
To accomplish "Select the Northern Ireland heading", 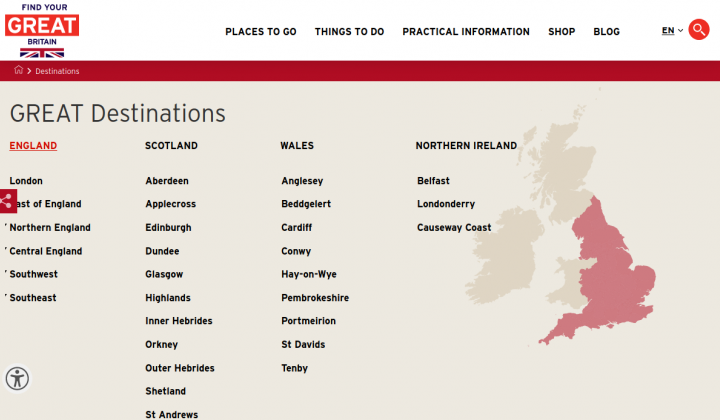I will (x=466, y=146).
